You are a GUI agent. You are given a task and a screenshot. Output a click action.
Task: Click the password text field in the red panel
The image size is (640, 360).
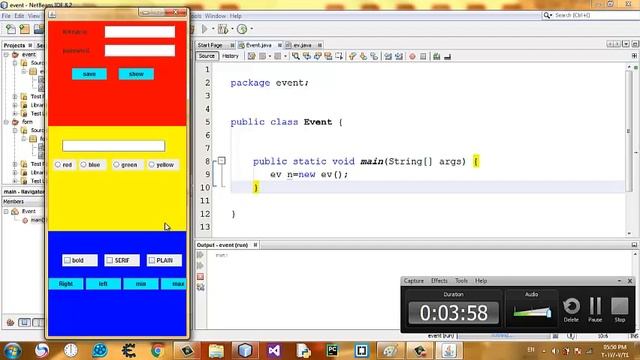140,51
